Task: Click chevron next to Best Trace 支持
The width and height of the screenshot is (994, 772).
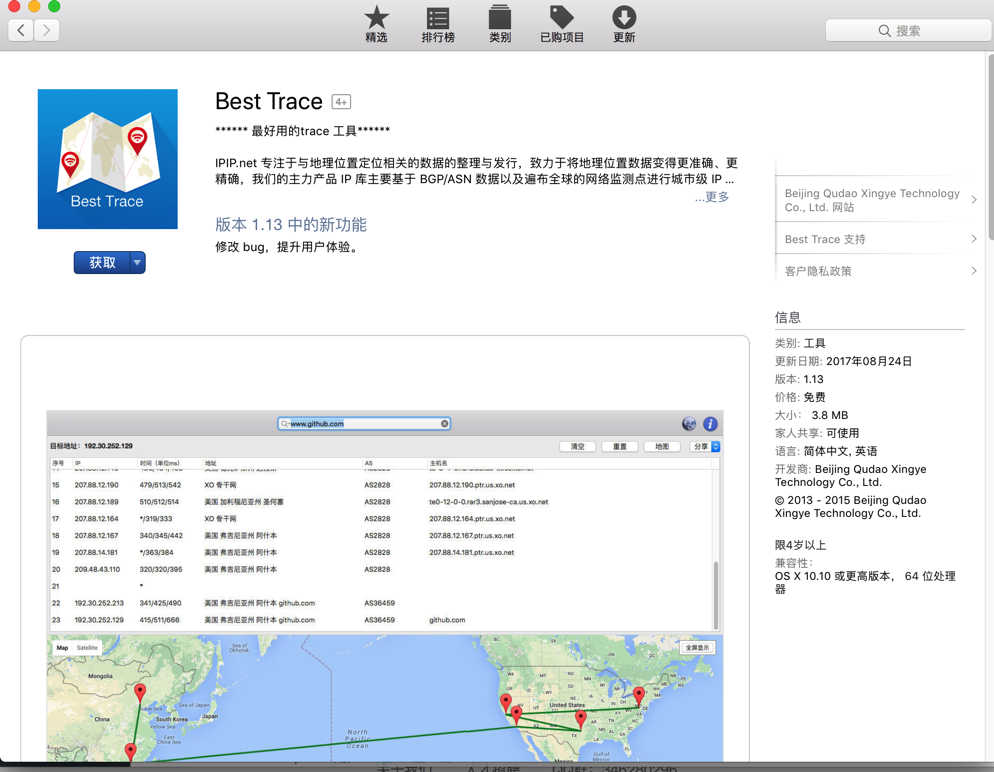Action: 974,239
